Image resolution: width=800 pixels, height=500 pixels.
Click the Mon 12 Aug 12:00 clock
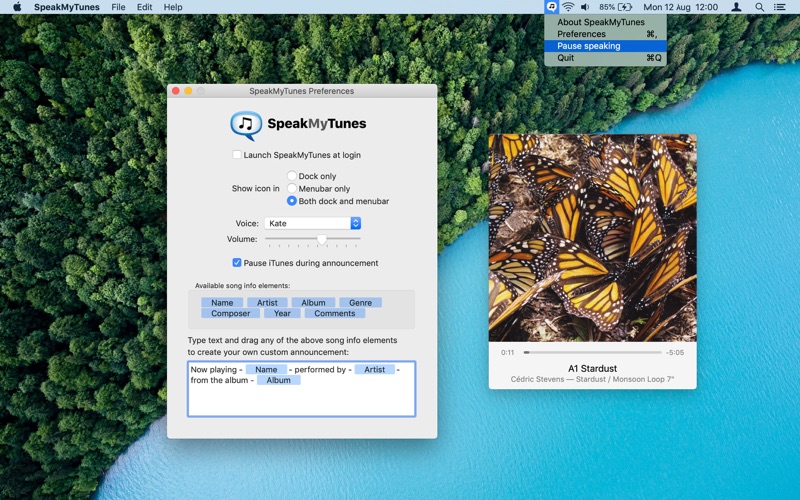point(680,7)
